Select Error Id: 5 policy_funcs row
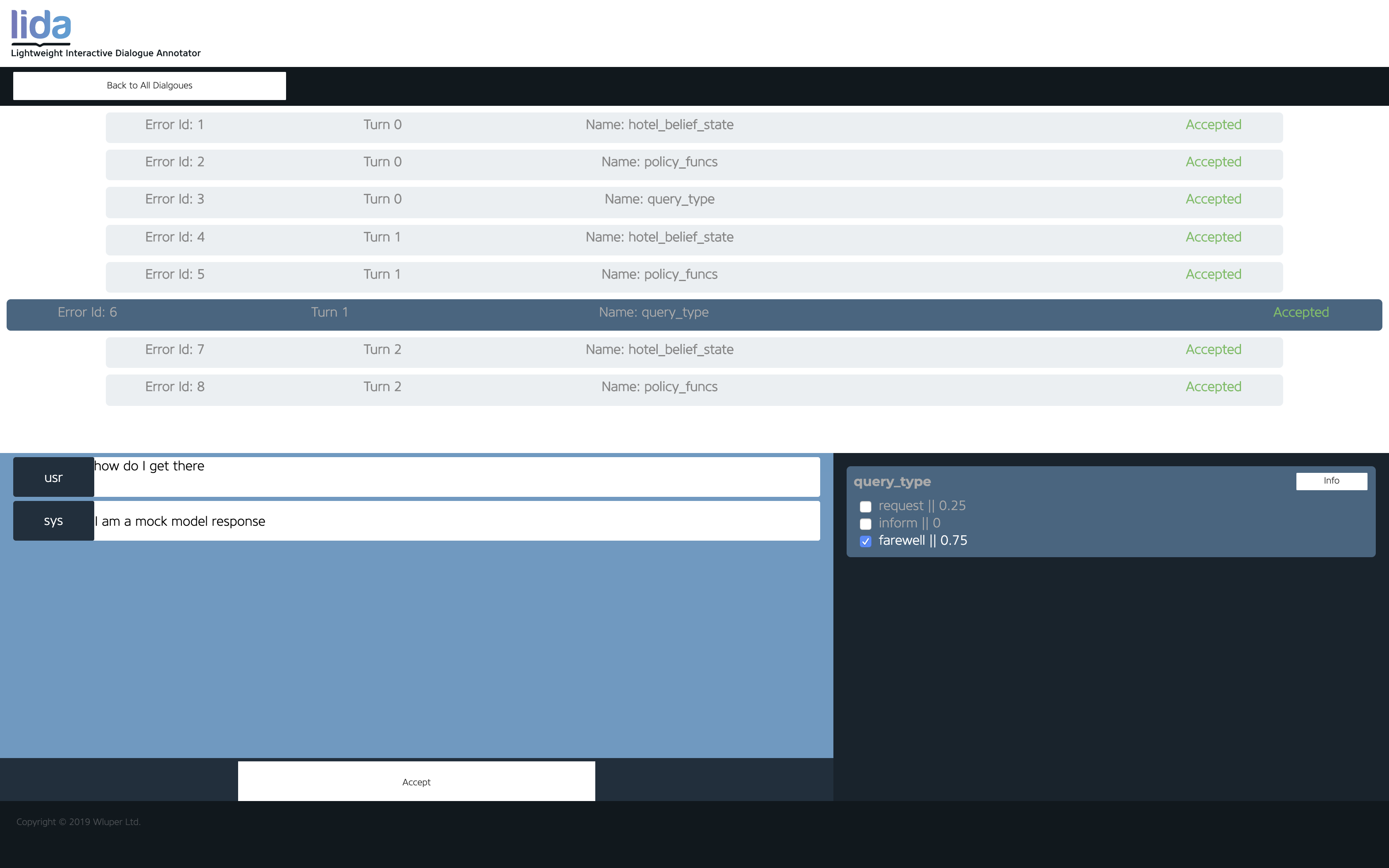The image size is (1389, 868). click(x=693, y=277)
